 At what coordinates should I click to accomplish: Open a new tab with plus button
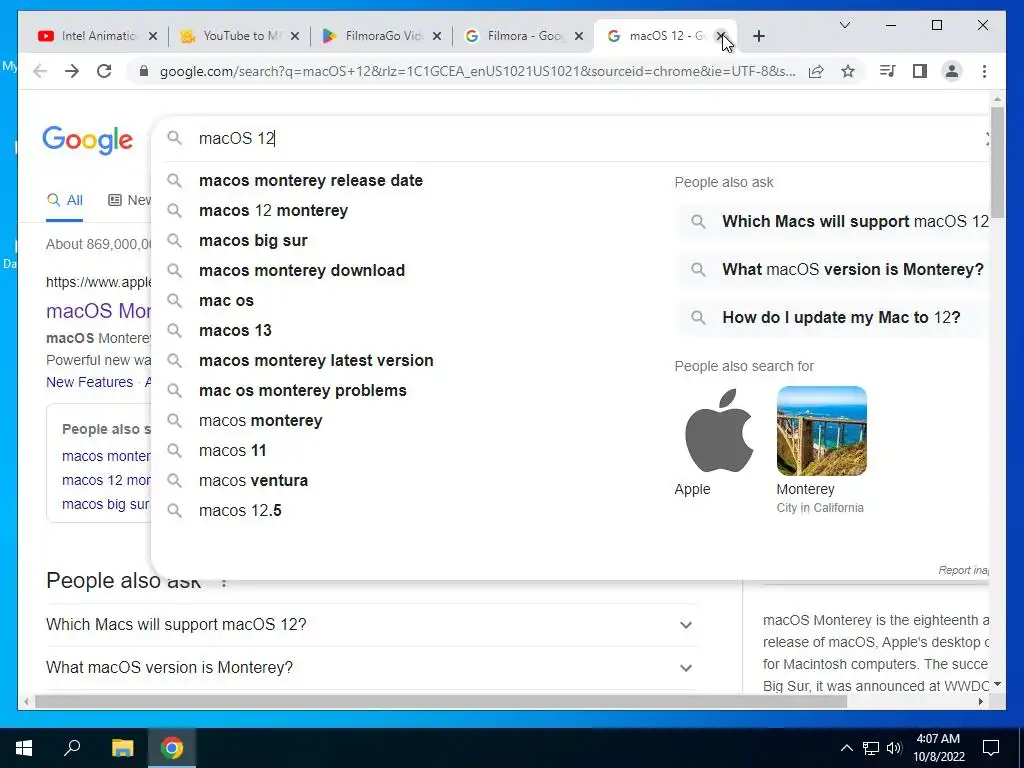tap(758, 37)
